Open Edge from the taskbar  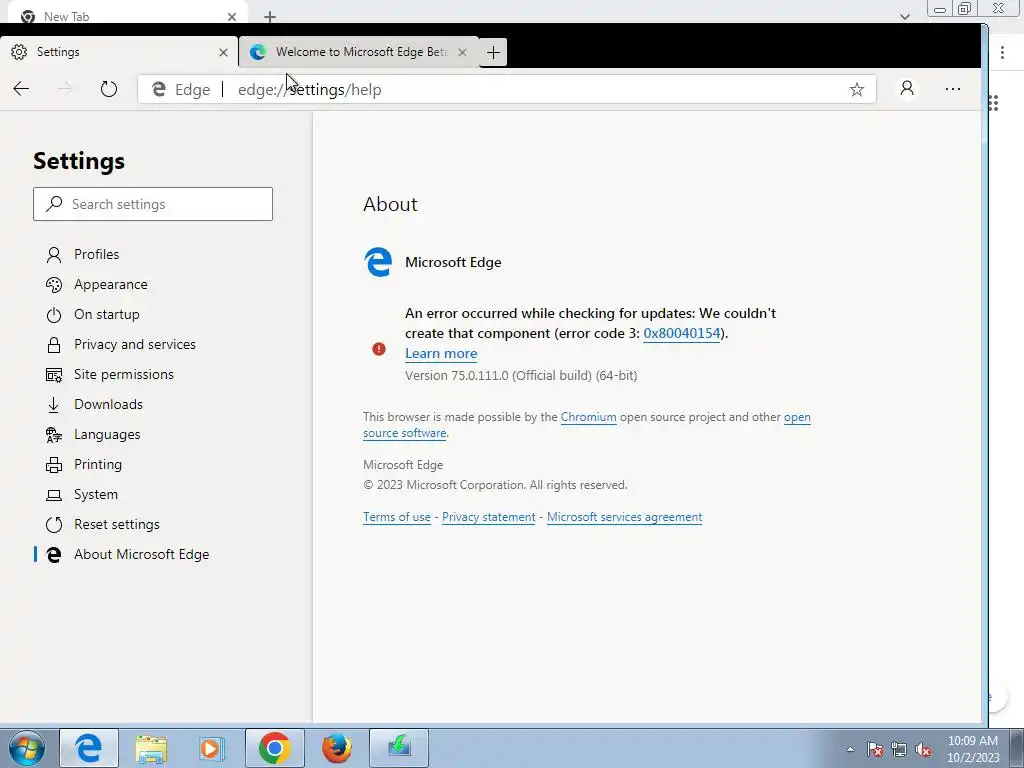89,748
